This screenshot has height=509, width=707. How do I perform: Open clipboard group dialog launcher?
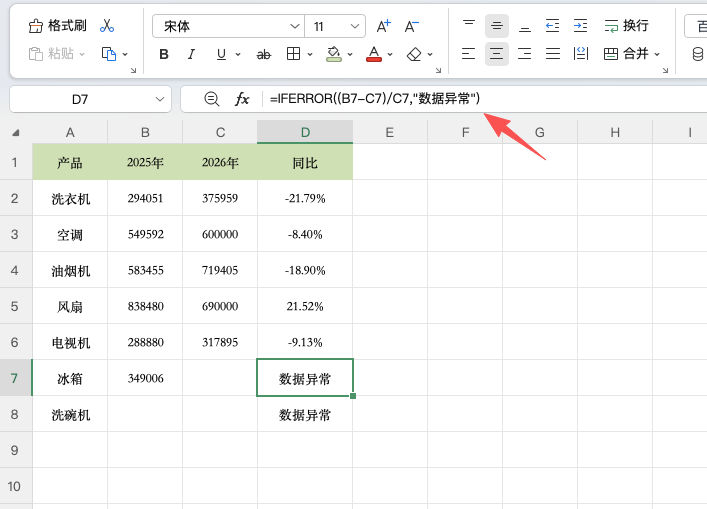(133, 70)
